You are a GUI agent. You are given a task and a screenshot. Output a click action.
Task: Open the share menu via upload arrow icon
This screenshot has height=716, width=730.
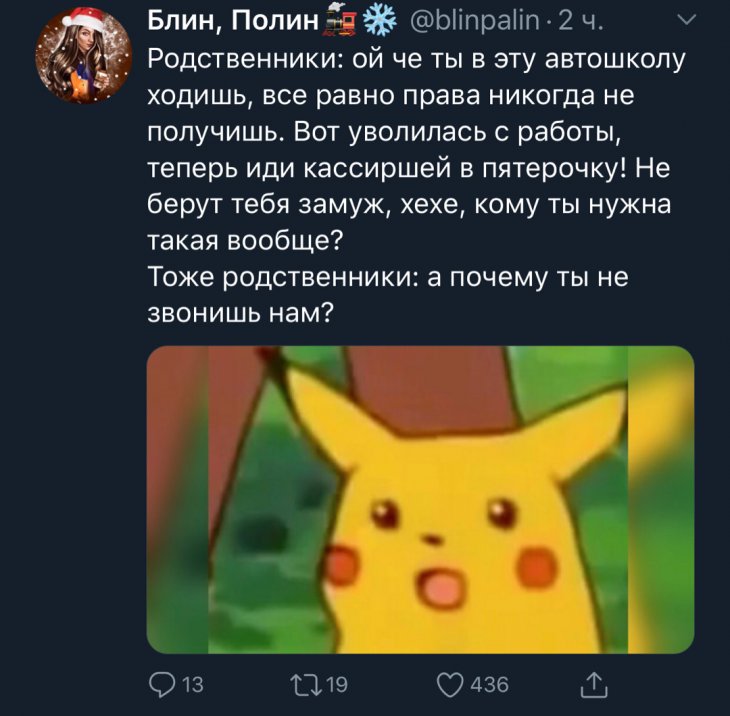595,684
